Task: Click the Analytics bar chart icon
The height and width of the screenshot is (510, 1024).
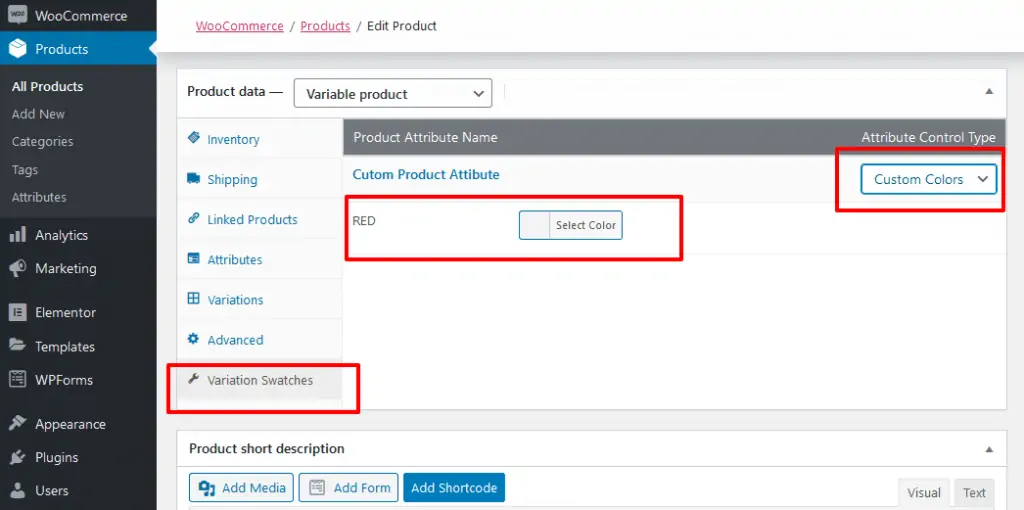Action: pyautogui.click(x=18, y=235)
